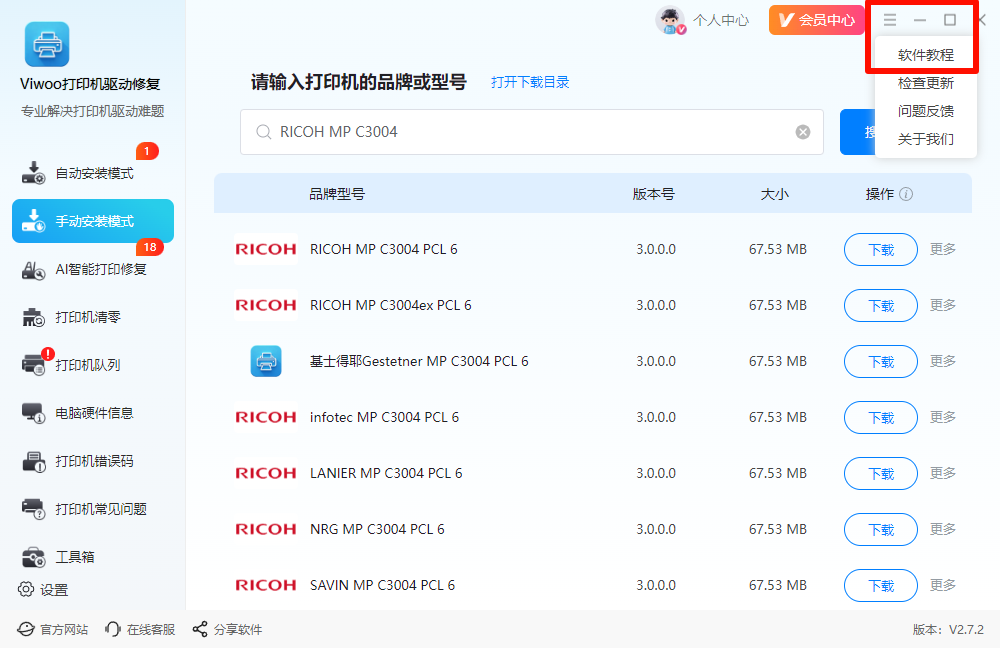Click the red 1 badge on 自动安装模式
1000x650 pixels.
(147, 151)
